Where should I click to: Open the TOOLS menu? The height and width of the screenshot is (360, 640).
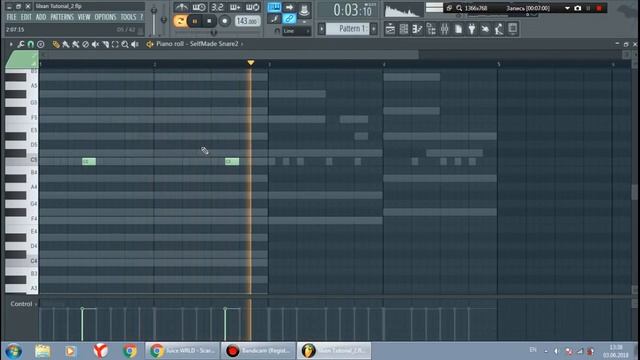(128, 17)
